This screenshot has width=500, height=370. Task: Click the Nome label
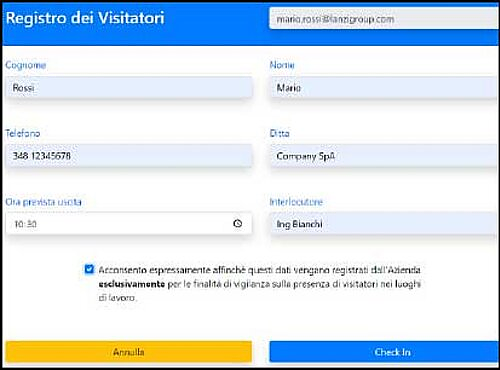(x=282, y=65)
